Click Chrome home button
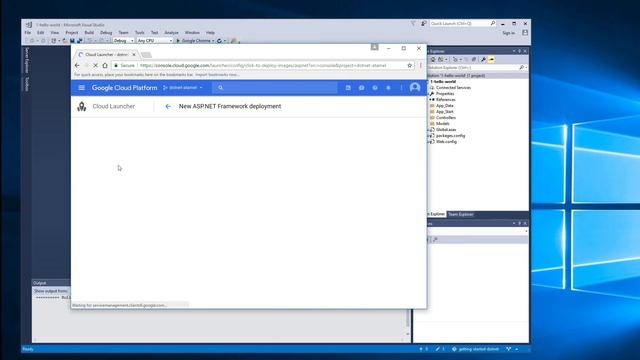Viewport: 640px width, 360px height. [105, 65]
